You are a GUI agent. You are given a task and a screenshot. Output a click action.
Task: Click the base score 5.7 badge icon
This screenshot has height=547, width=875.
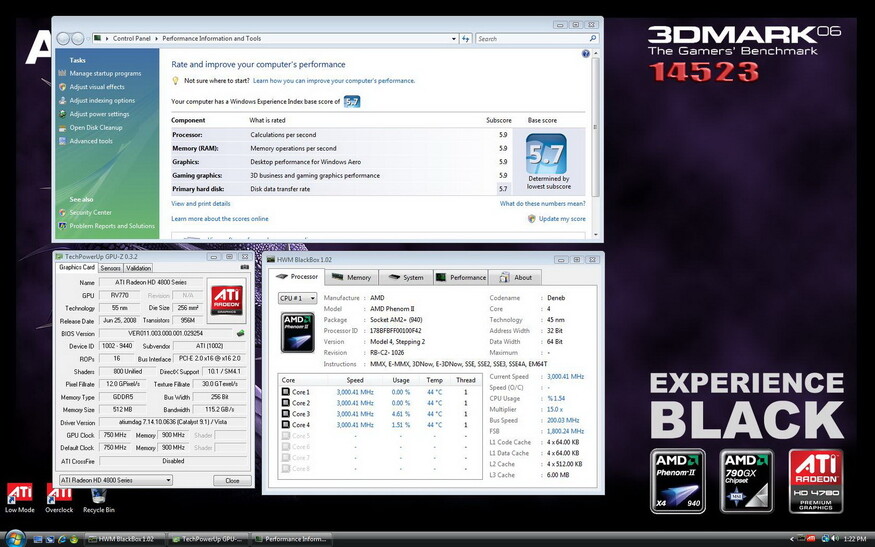click(x=546, y=153)
